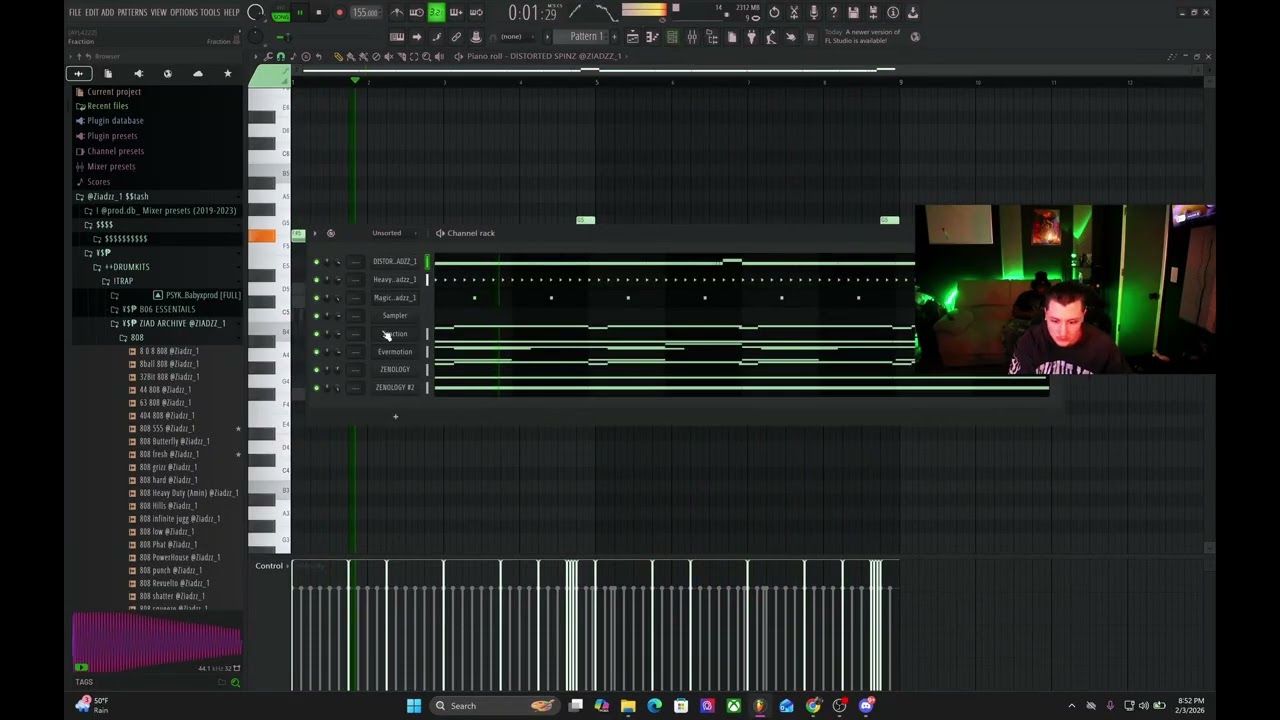Adjust the DISTOR..ADZZ_1 channel pan knob
The image size is (1280, 720).
click(327, 262)
